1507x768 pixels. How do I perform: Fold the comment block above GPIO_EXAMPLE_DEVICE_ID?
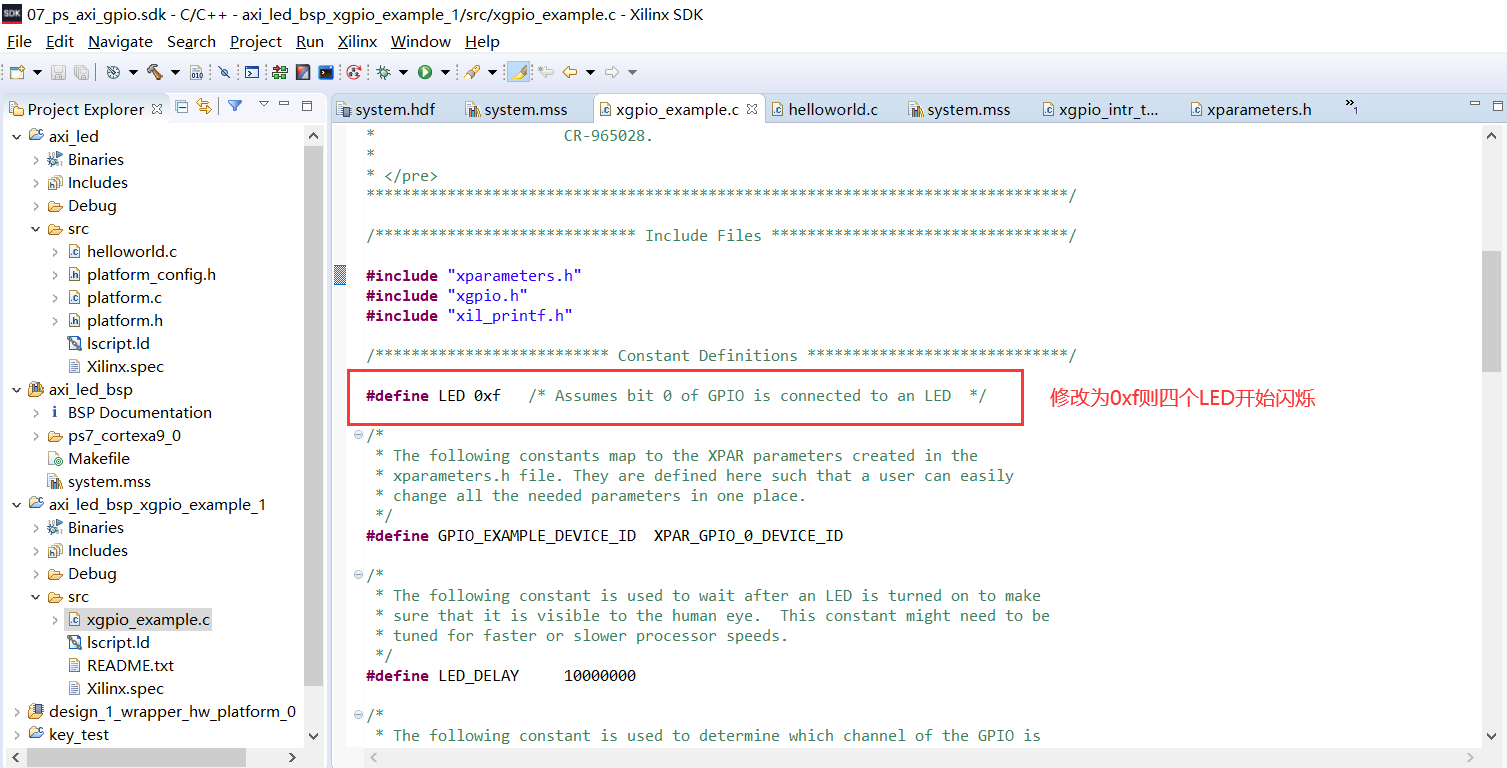point(358,434)
